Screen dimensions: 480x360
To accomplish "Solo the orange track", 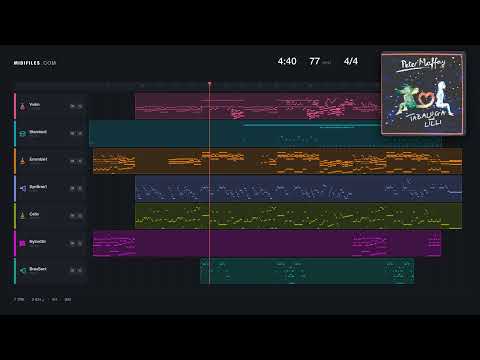I will (x=80, y=161).
